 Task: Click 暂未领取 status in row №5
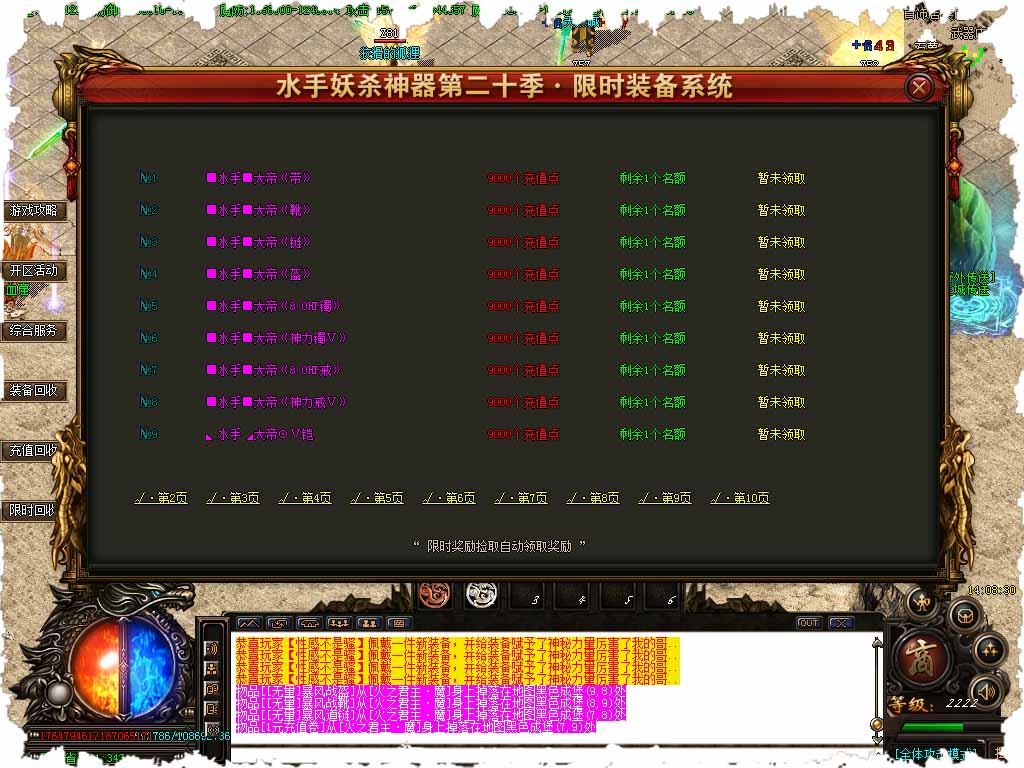coord(781,306)
